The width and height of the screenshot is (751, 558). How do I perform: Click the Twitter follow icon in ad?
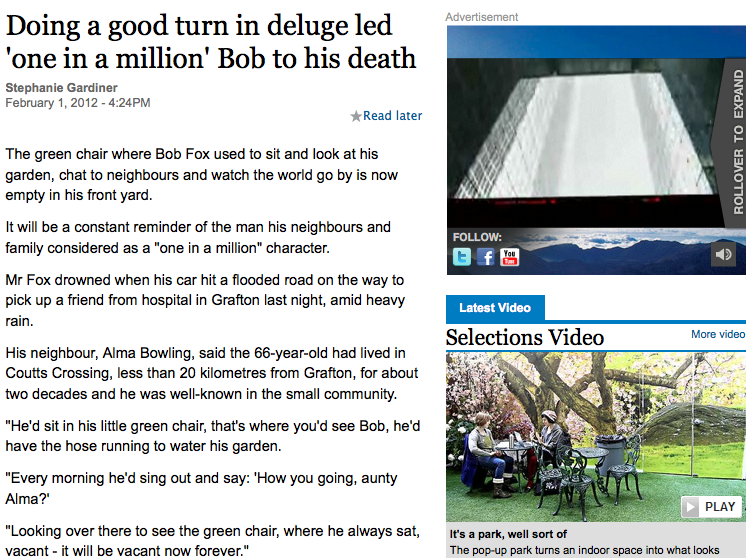pyautogui.click(x=462, y=257)
